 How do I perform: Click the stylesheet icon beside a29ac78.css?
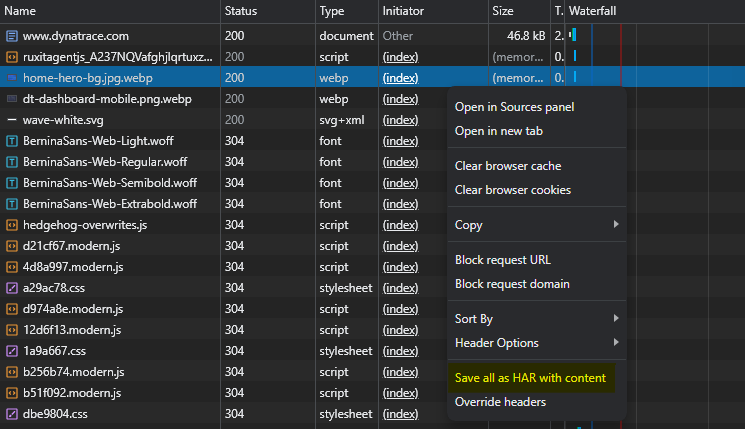click(12, 288)
